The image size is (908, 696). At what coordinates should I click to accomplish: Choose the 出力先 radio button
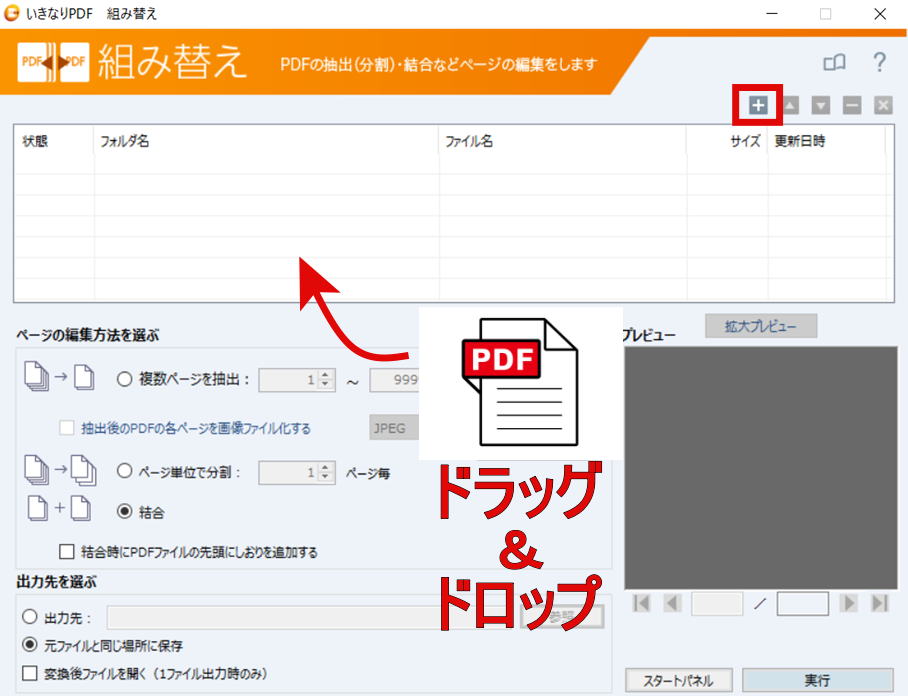pyautogui.click(x=30, y=616)
